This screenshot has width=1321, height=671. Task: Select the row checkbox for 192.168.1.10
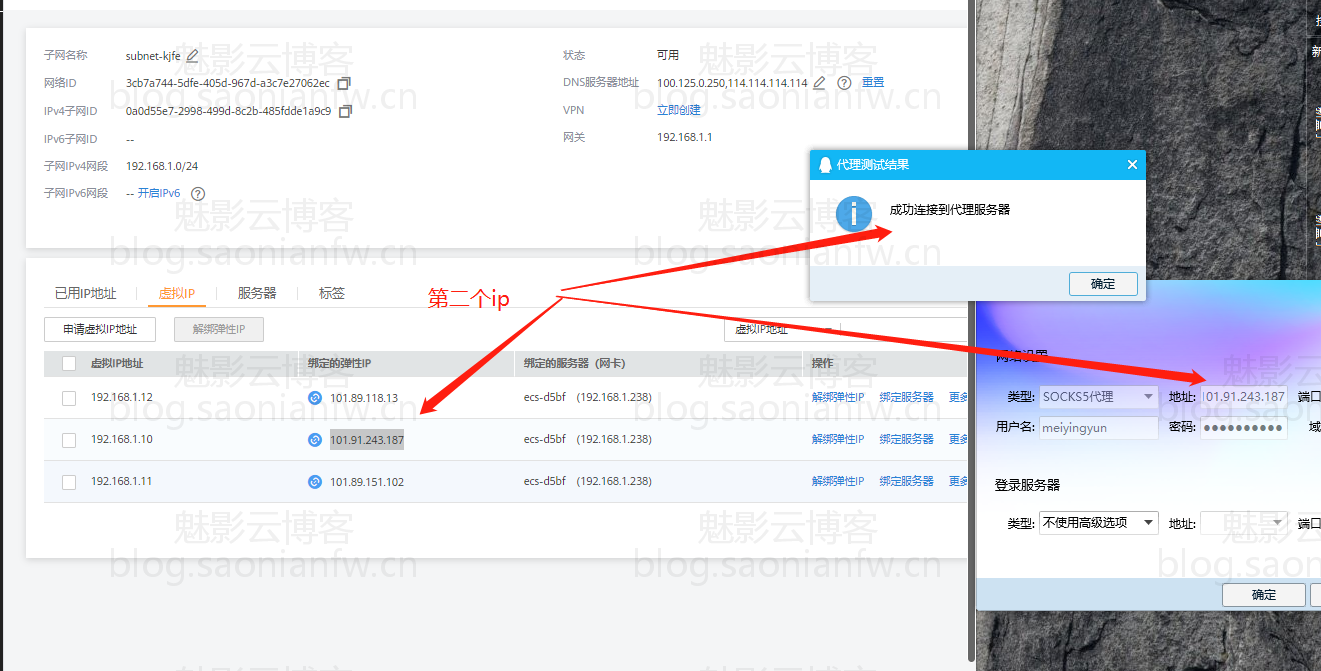pyautogui.click(x=69, y=440)
